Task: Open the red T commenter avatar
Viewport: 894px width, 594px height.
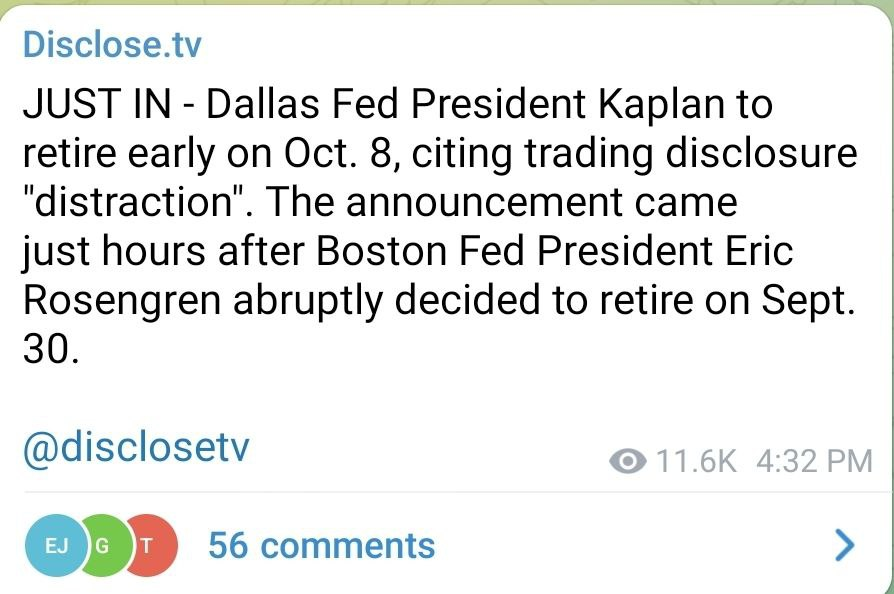Action: coord(146,546)
